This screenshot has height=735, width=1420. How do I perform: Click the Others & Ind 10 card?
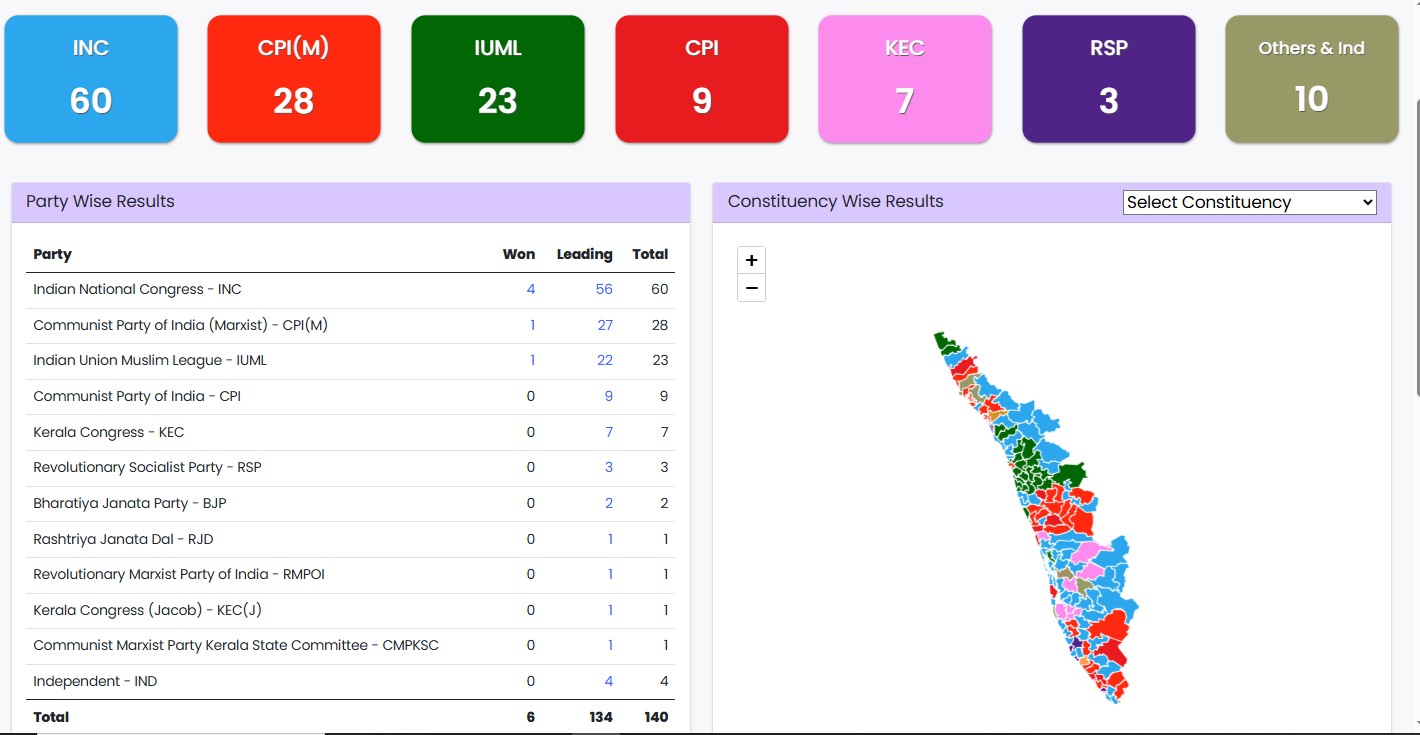(1312, 79)
